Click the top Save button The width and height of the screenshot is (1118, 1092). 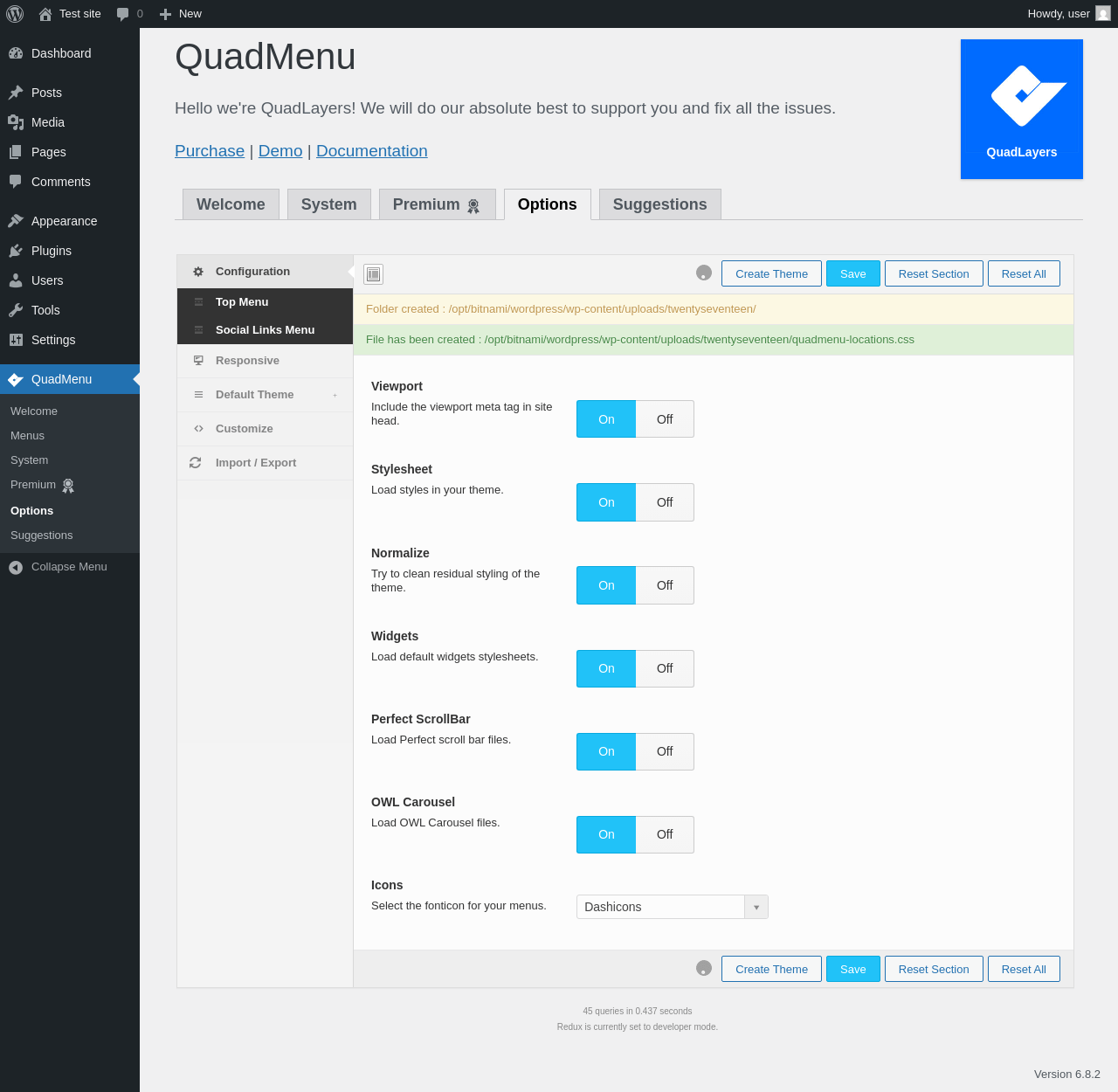(x=853, y=273)
